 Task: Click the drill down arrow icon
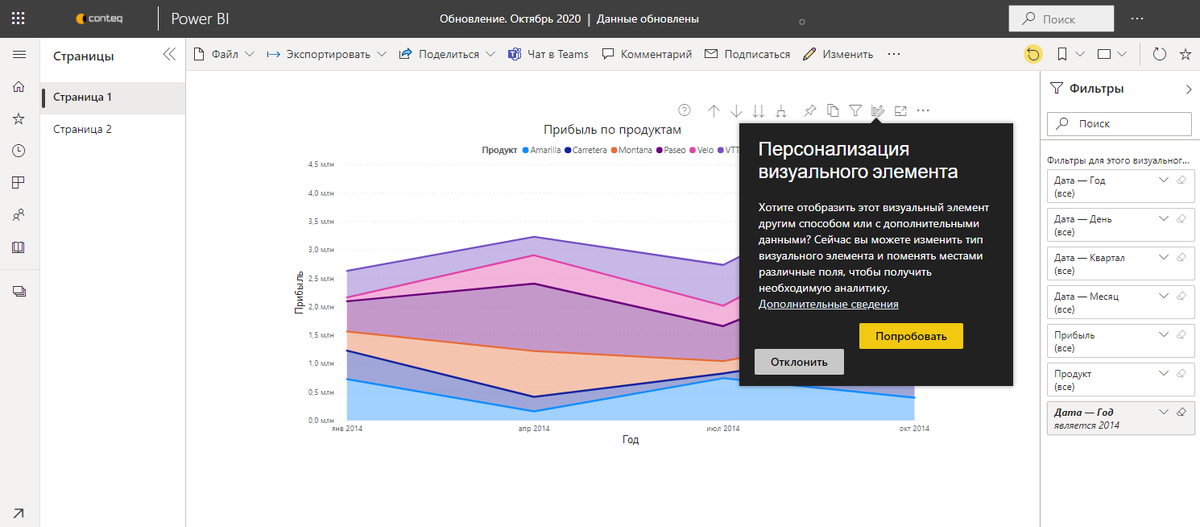point(736,110)
